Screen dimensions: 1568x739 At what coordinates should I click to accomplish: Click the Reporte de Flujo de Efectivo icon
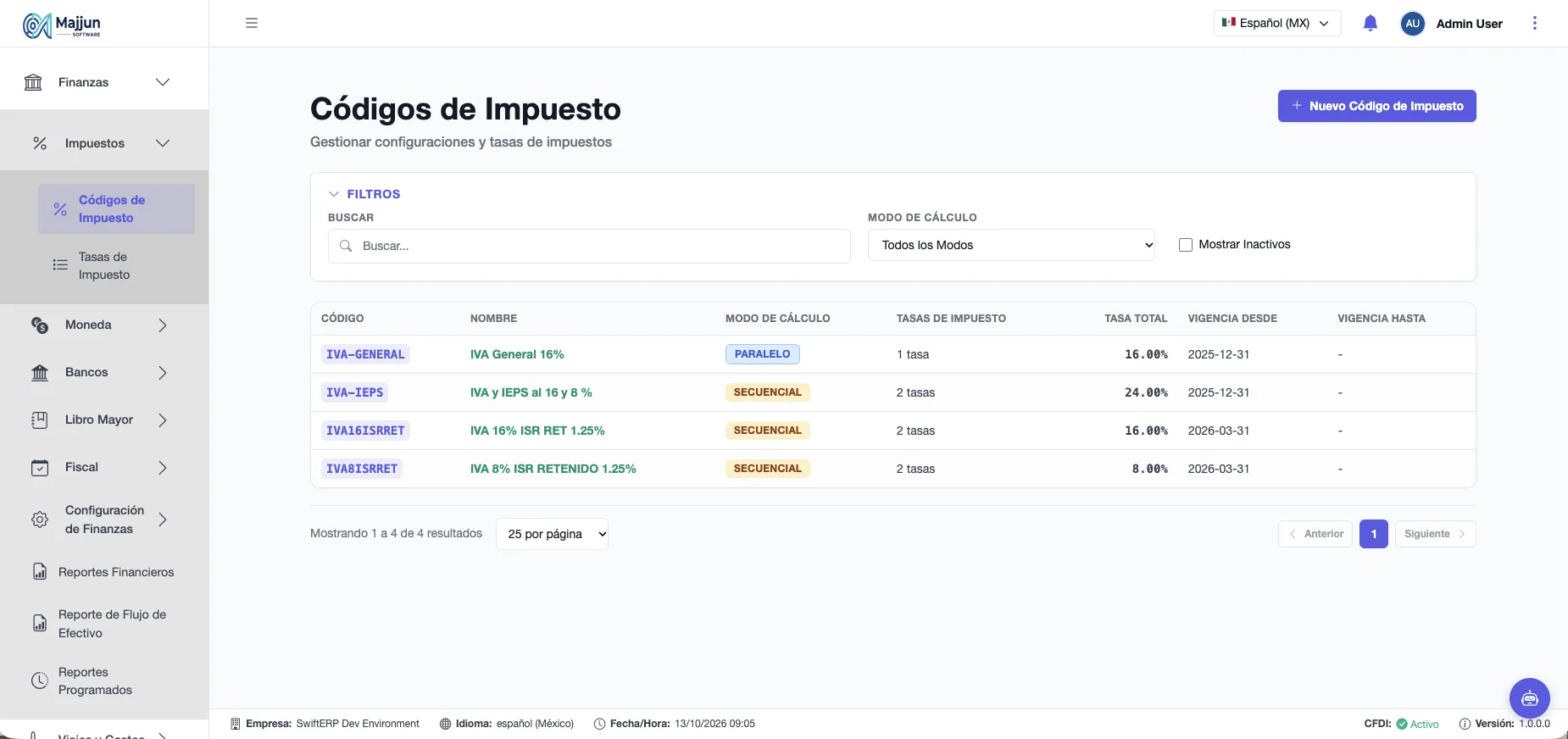[x=40, y=624]
